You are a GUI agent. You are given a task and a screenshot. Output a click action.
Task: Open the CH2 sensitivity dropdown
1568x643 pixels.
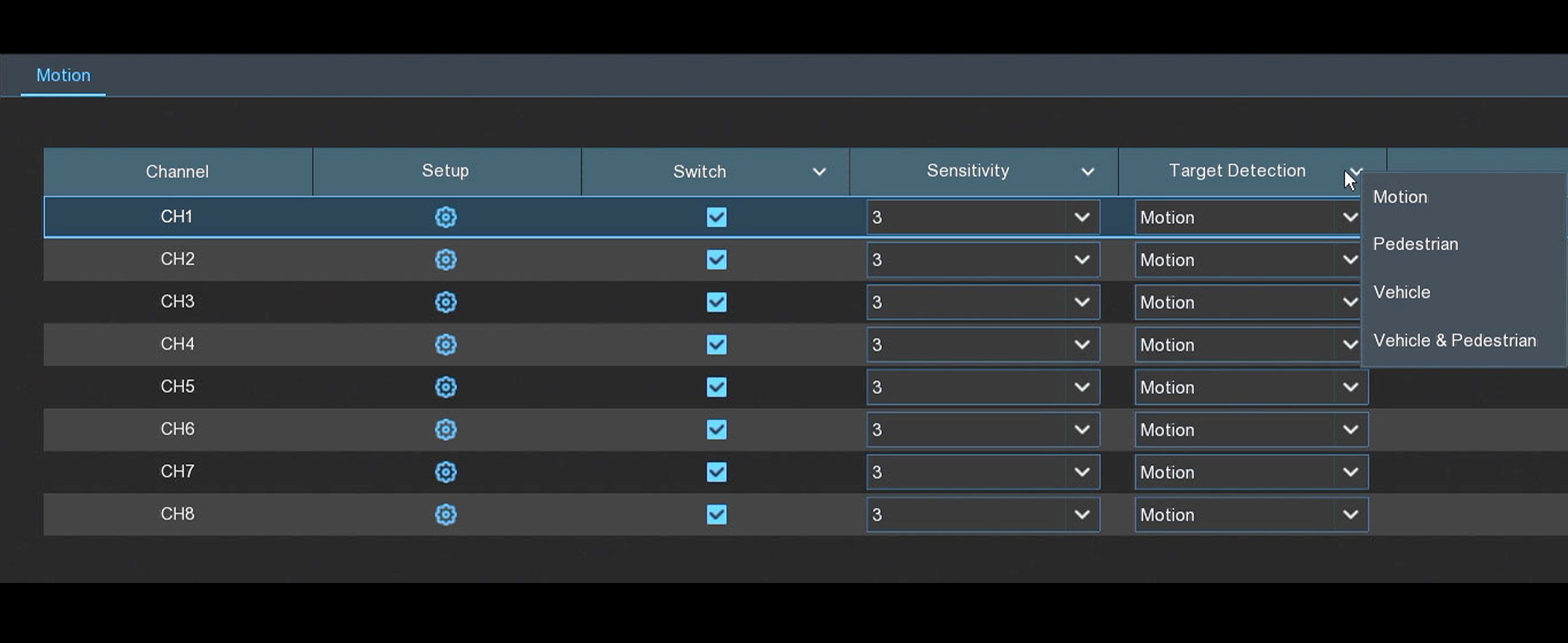point(983,260)
